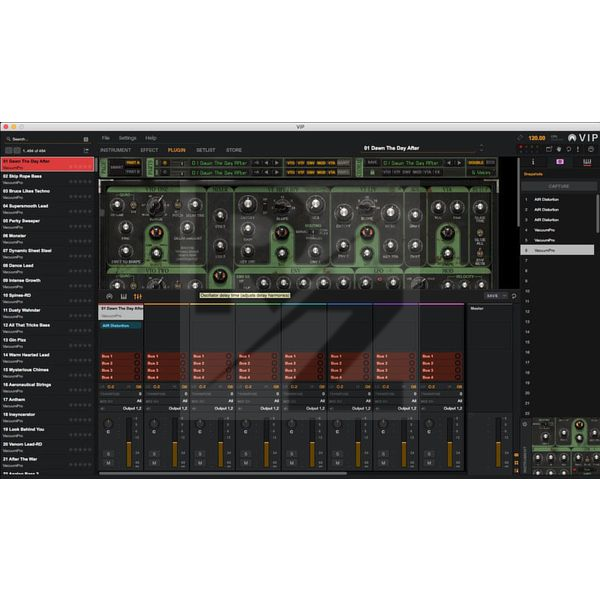600x600 pixels.
Task: Click the metronome icon left of tempo
Action: coord(520,138)
